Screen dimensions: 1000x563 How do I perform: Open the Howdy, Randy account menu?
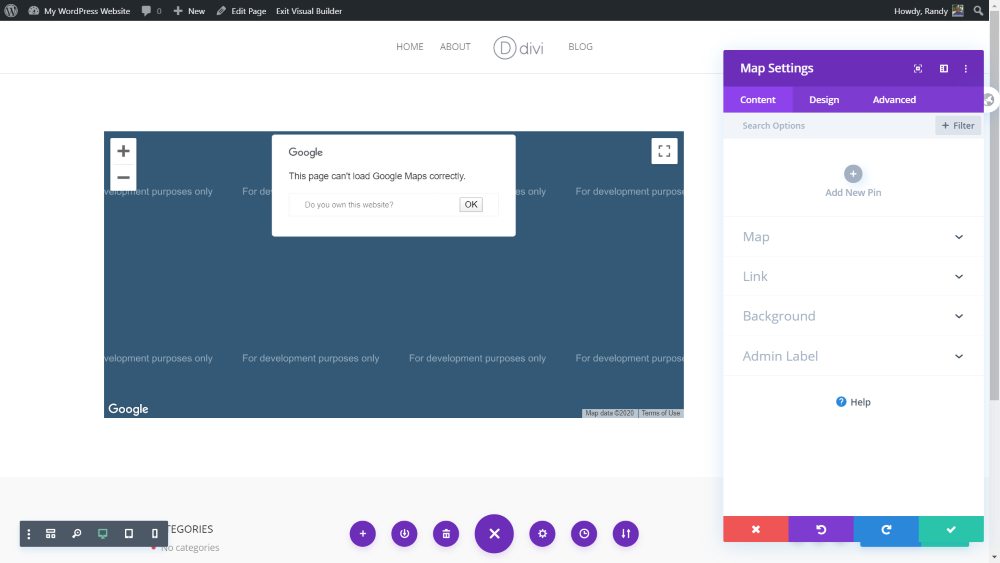[928, 11]
